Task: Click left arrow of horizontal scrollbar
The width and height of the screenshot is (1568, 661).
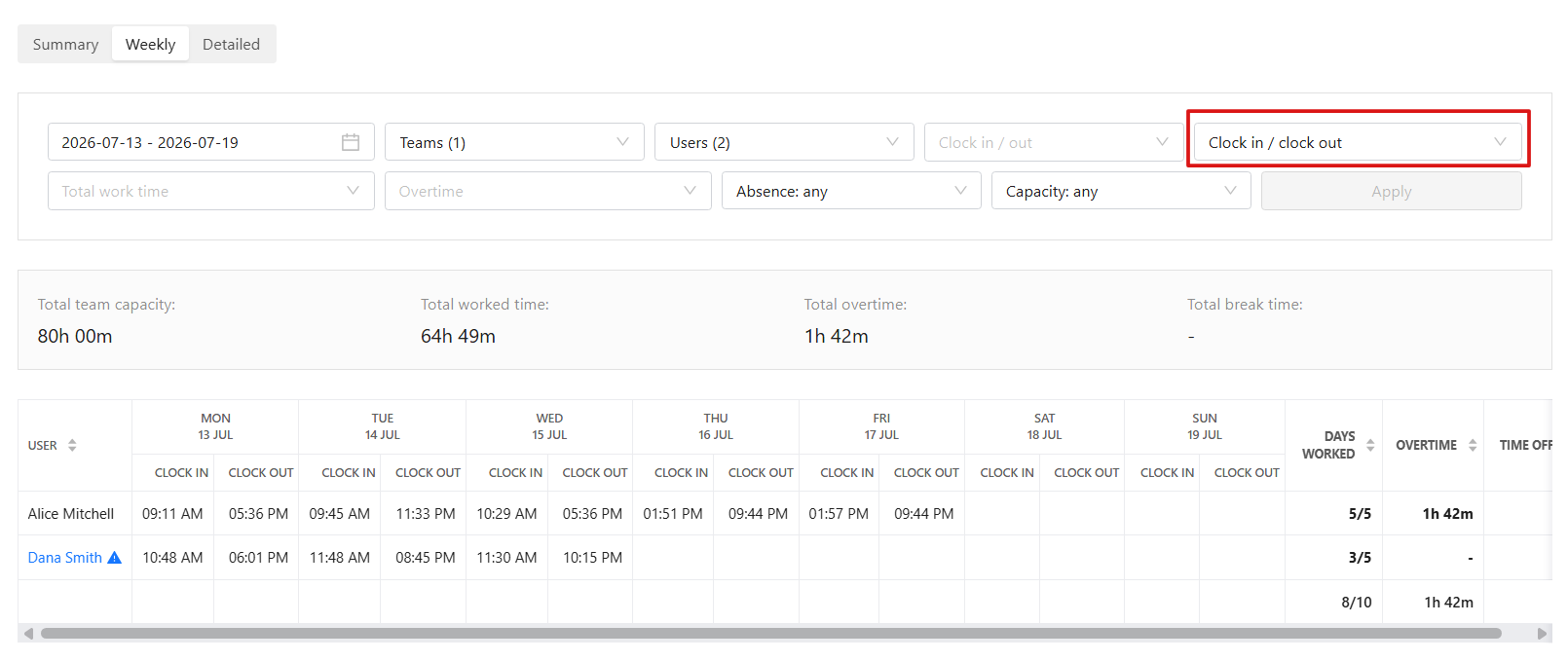Action: coord(28,634)
